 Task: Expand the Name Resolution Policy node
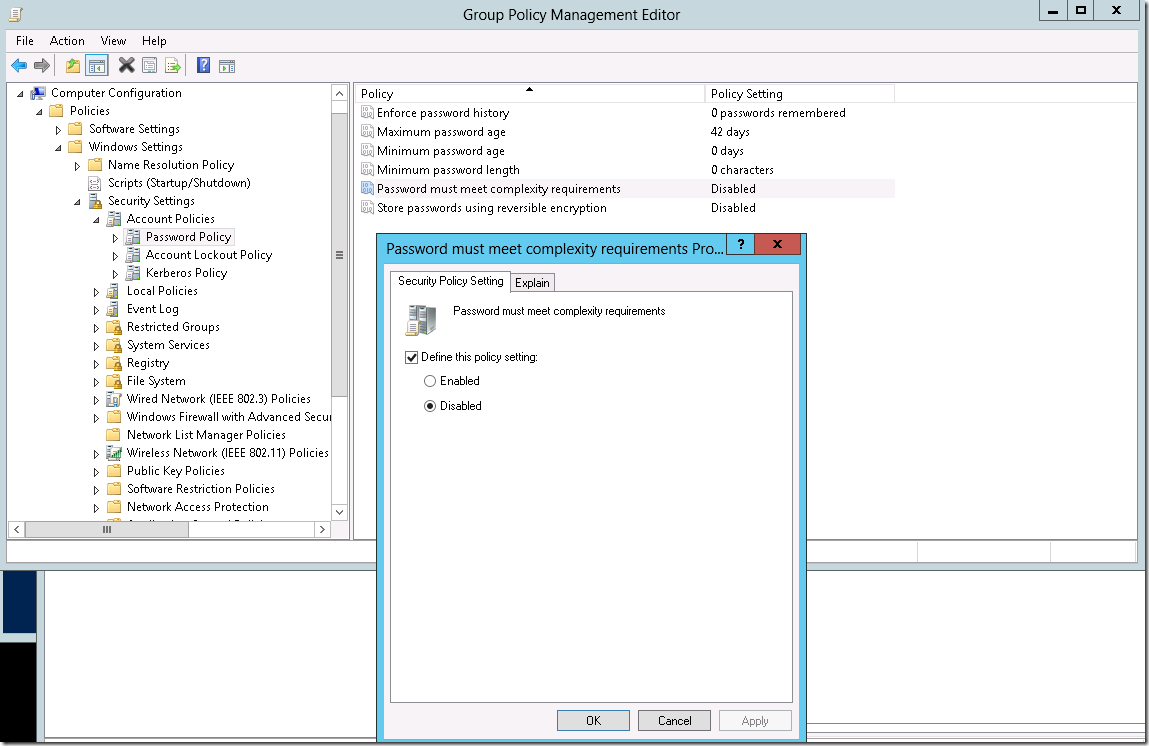(77, 166)
